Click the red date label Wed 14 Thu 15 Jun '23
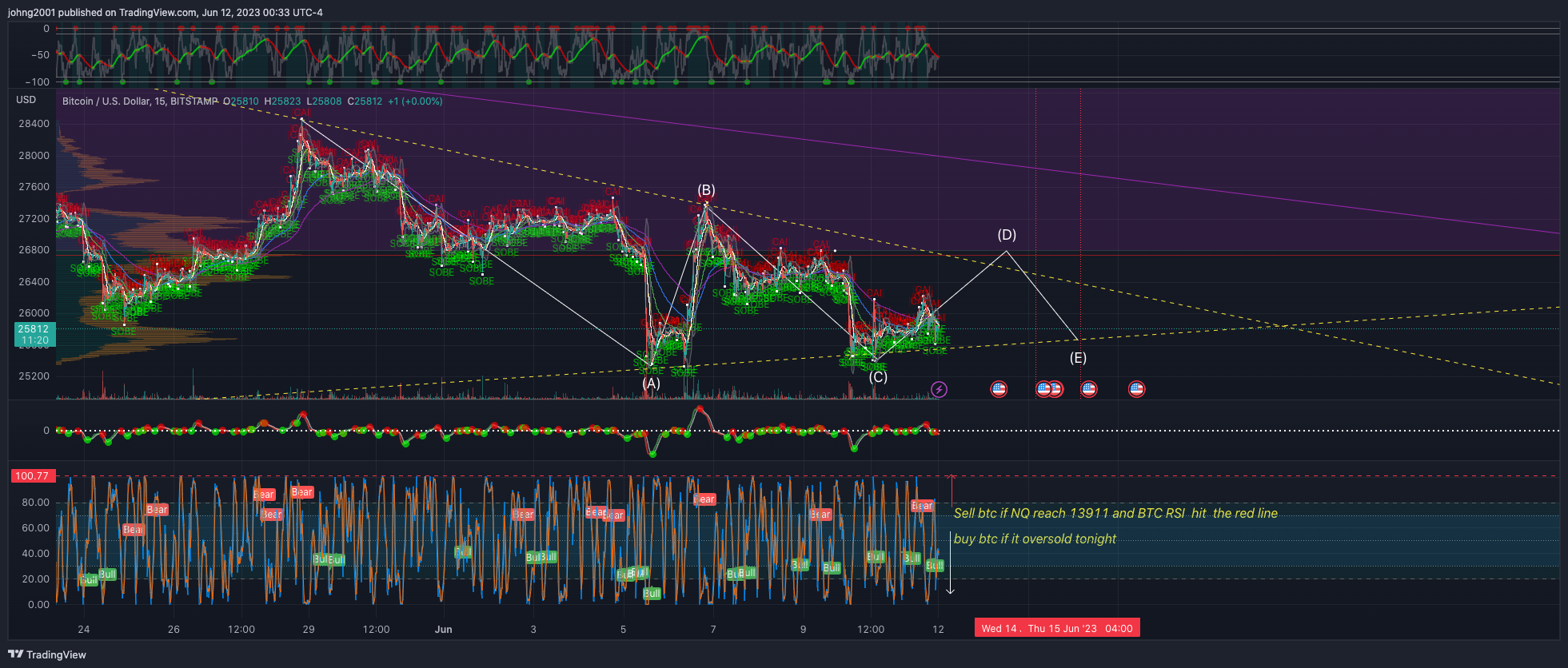This screenshot has height=668, width=1568. [x=1057, y=628]
